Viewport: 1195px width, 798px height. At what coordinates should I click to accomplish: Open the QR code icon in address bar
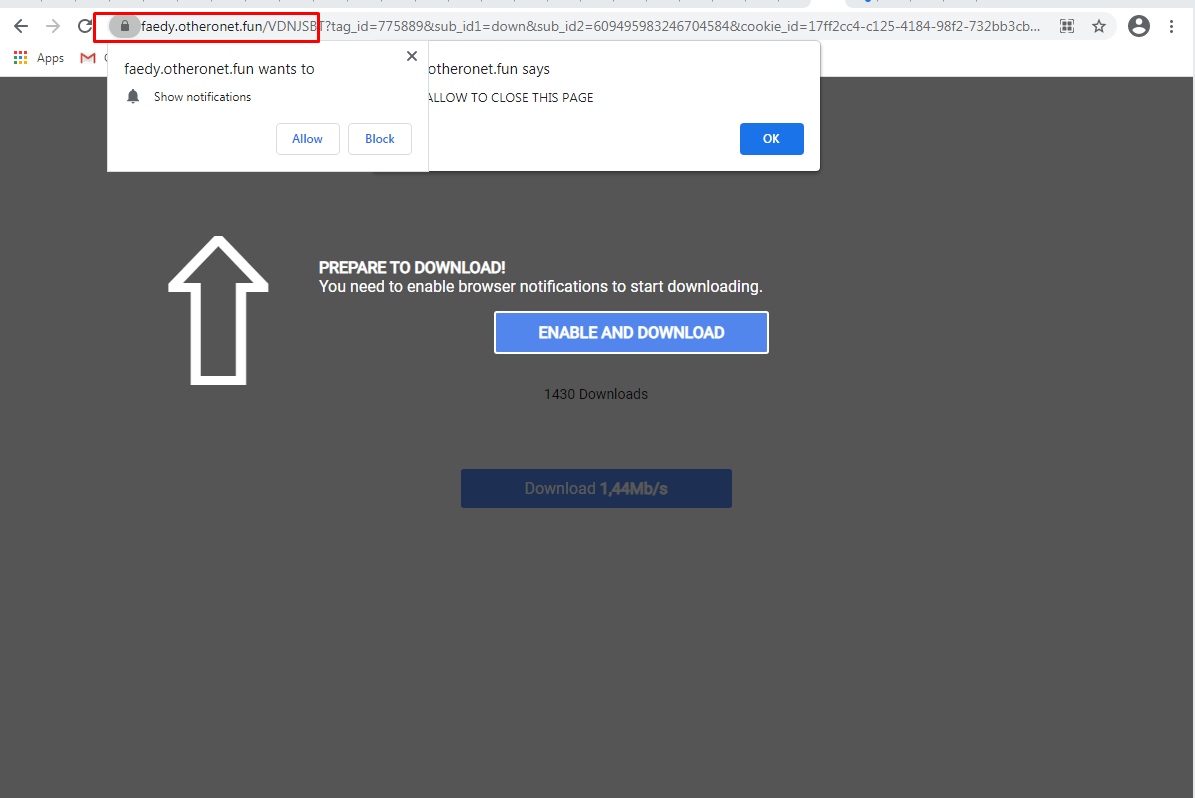pyautogui.click(x=1067, y=27)
